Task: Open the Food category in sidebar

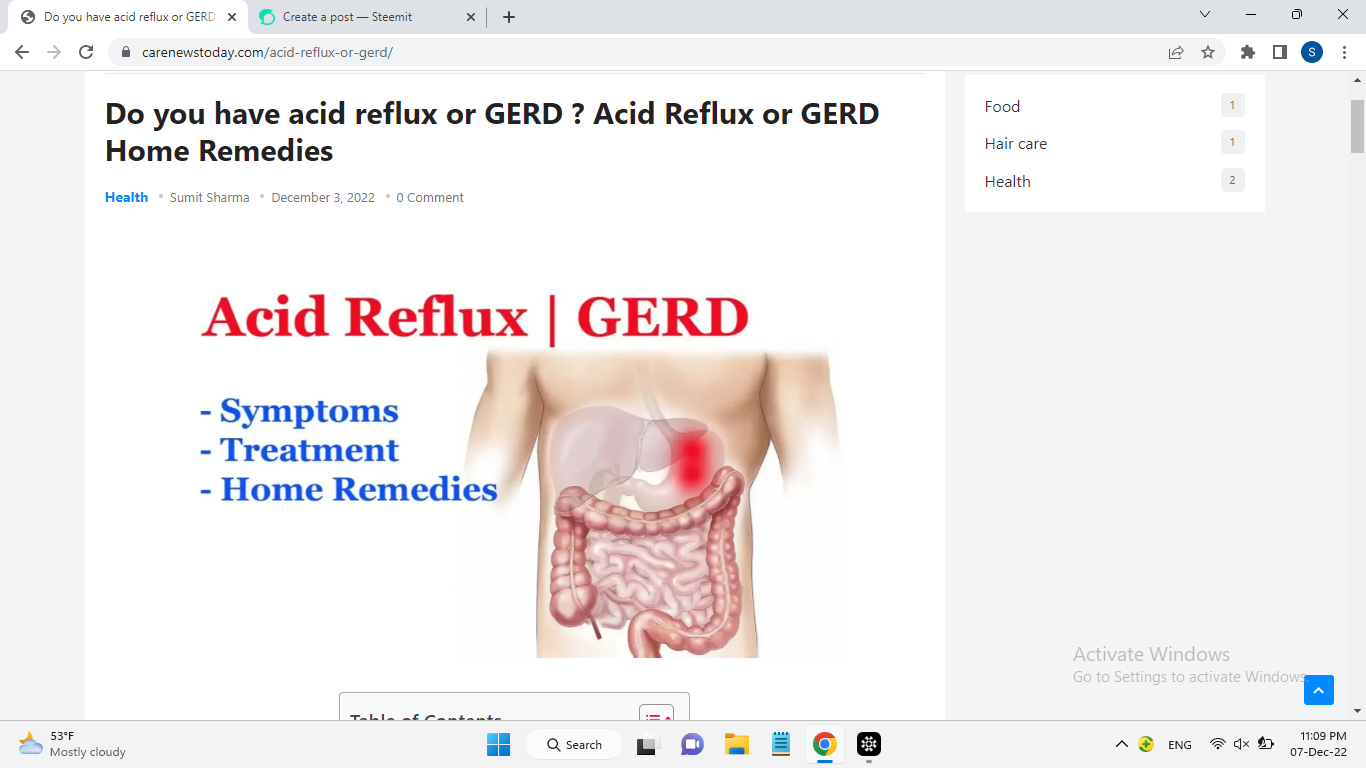Action: tap(1002, 106)
